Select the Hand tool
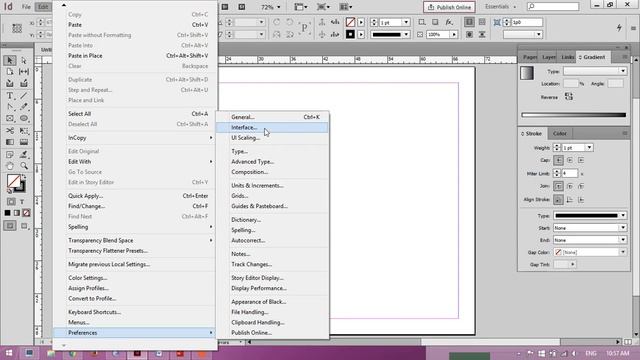This screenshot has width=640, height=360. click(10, 166)
